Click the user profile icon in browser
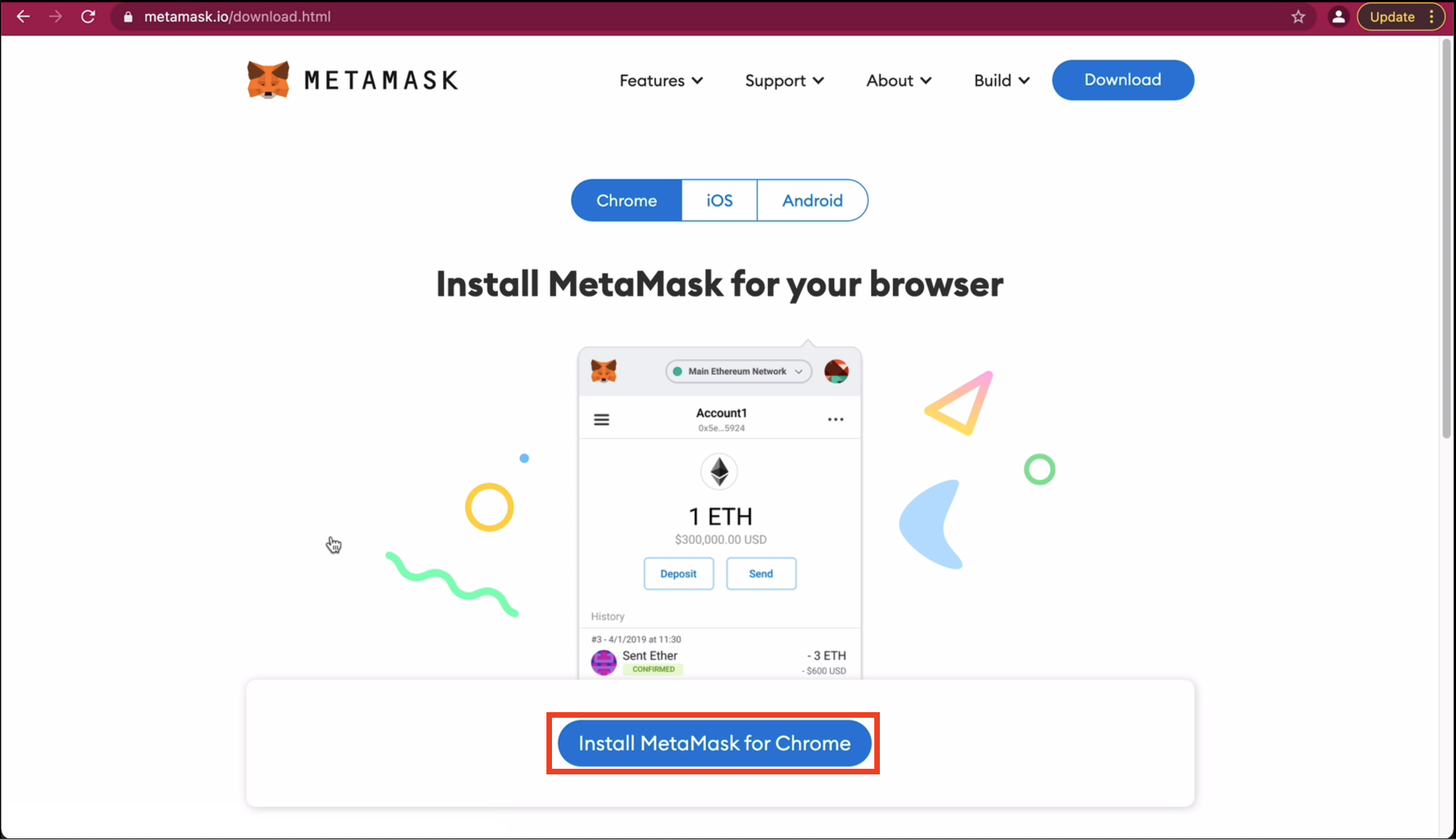1456x840 pixels. 1339,17
